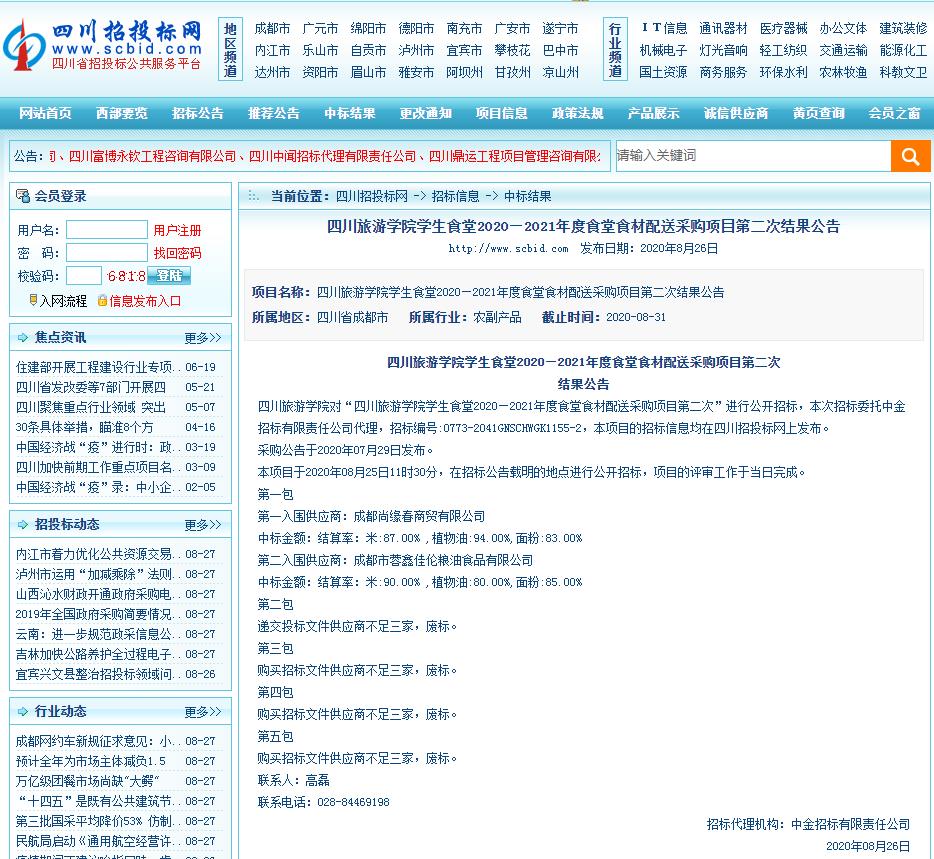934x859 pixels.
Task: Click the 四川招投标网 site logo
Action: [x=104, y=45]
